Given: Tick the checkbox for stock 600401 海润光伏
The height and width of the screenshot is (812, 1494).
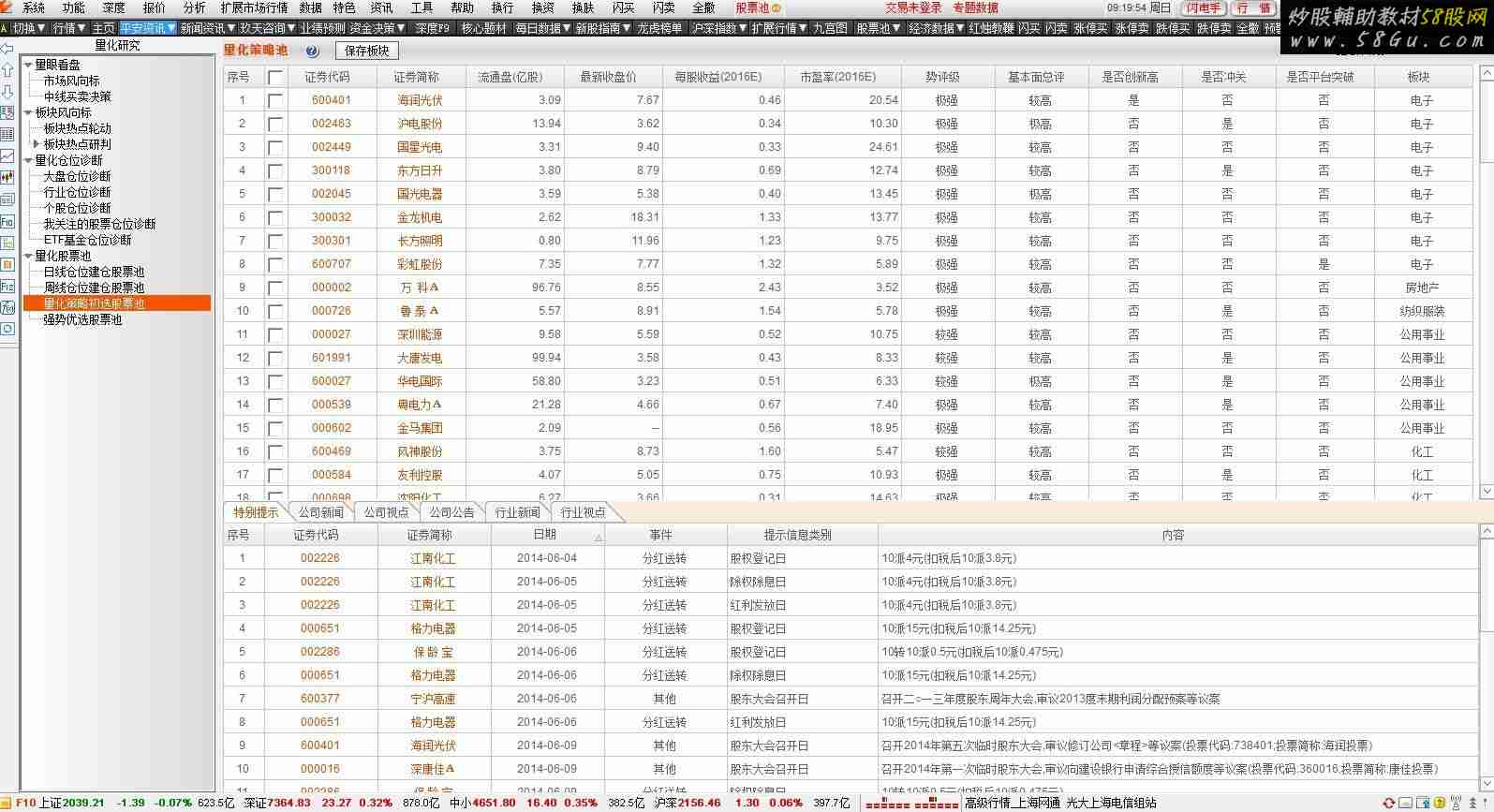Looking at the screenshot, I should [275, 100].
